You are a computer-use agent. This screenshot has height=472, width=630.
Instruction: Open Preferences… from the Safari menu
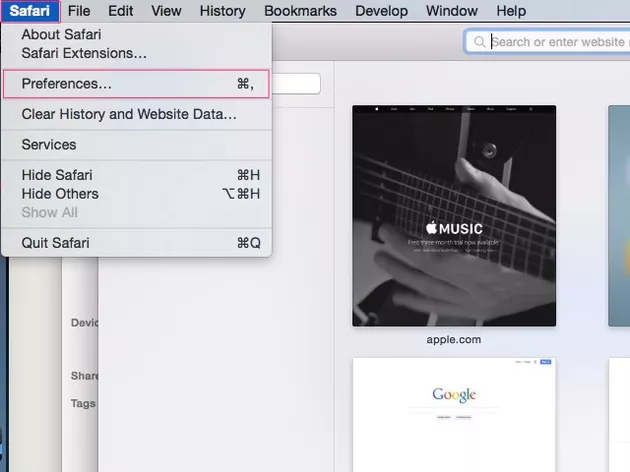click(137, 84)
